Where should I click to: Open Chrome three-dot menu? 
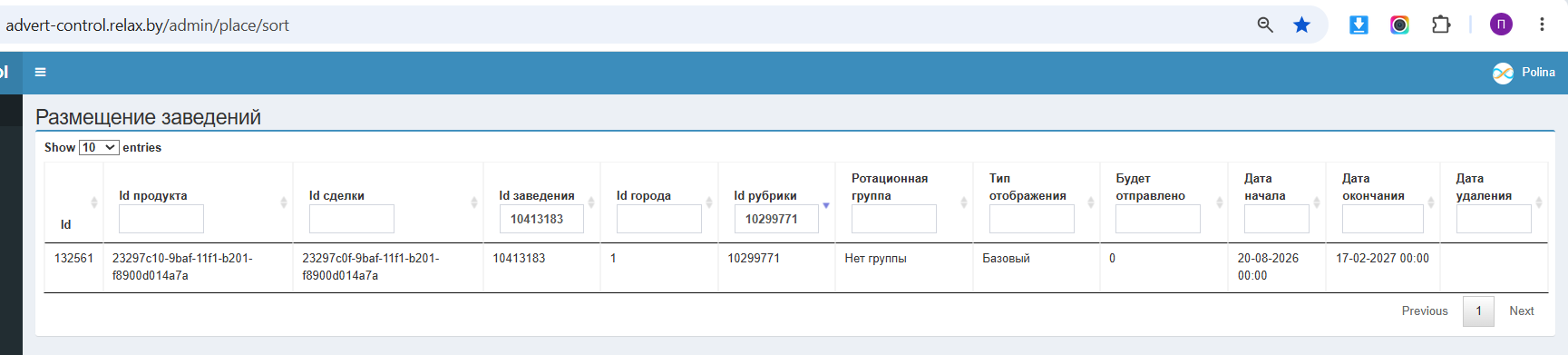click(x=1542, y=25)
